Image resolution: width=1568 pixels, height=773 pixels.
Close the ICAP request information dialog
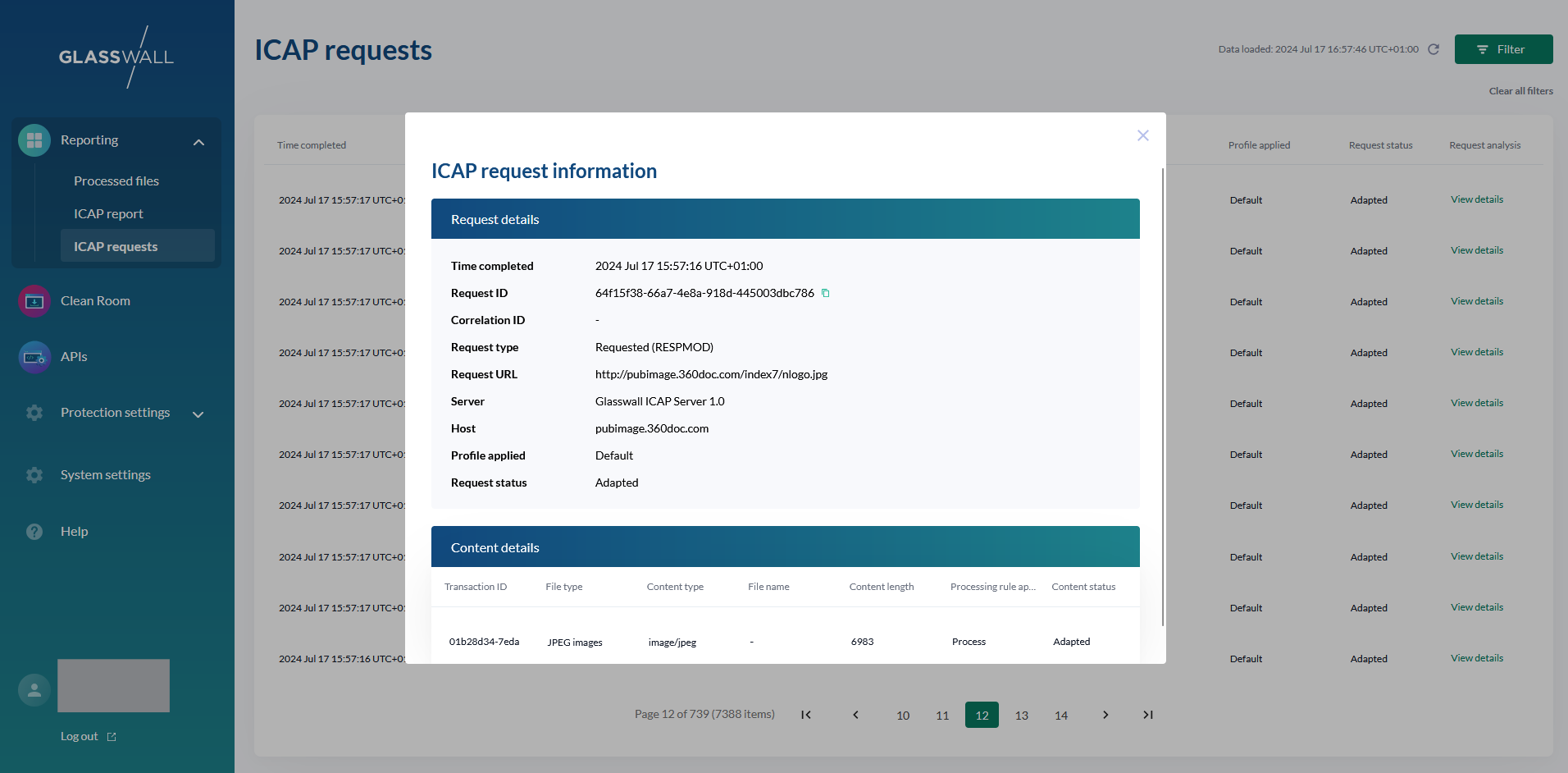coord(1142,135)
